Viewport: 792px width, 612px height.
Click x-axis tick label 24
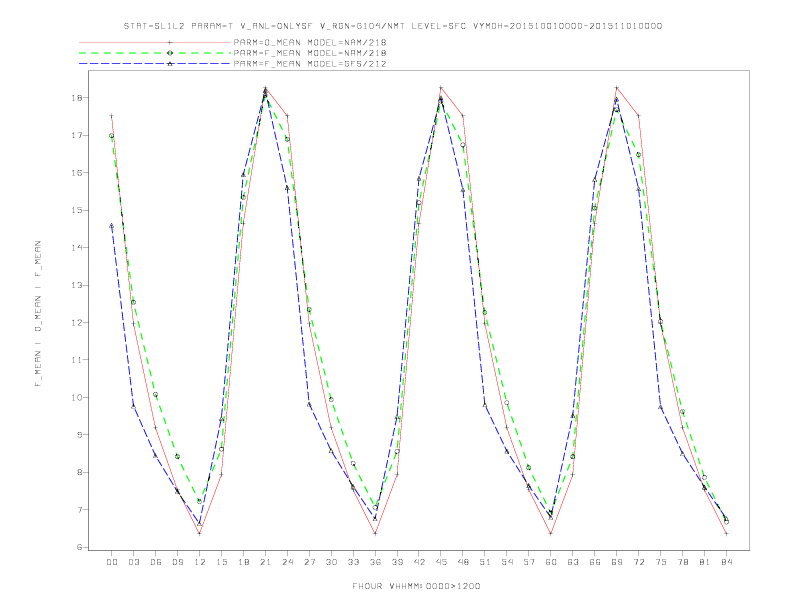click(287, 562)
